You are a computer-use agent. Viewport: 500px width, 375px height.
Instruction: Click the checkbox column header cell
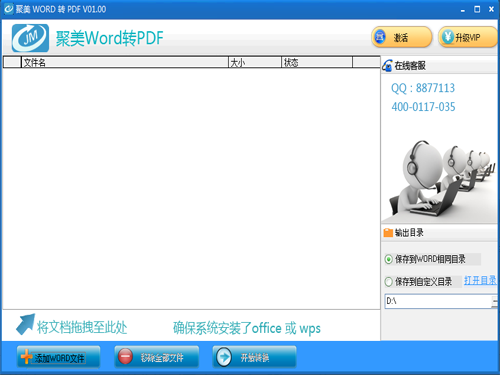click(x=12, y=62)
